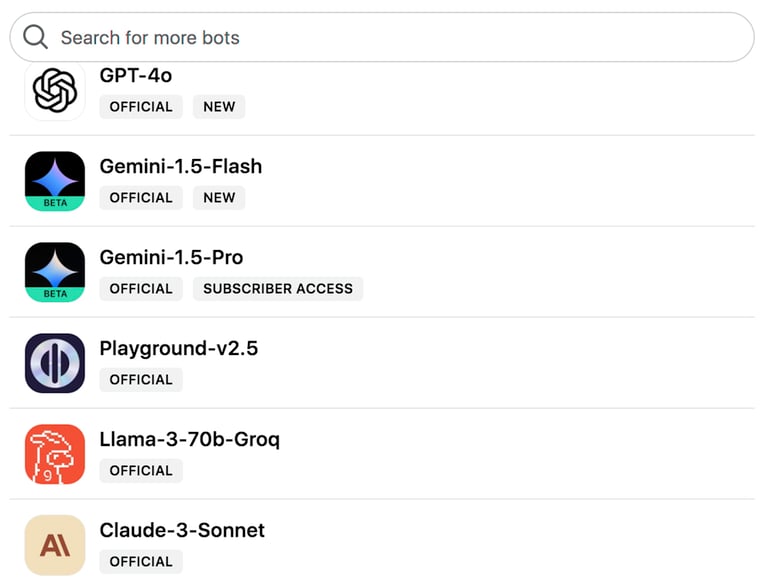Click the Playground-v2.5 bot icon
Viewport: 768px width, 582px height.
55,363
